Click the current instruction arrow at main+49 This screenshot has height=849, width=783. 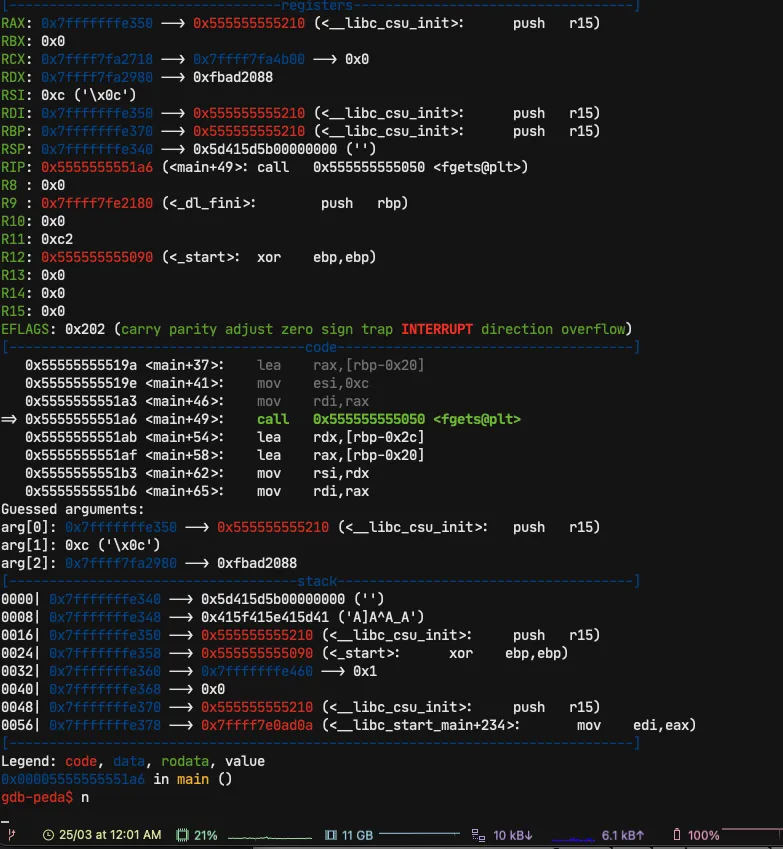click(10, 419)
